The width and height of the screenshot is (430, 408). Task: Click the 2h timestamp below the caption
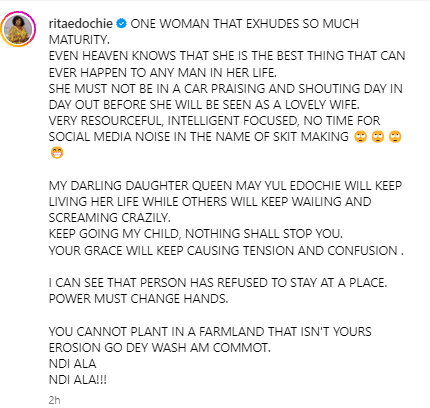point(54,400)
